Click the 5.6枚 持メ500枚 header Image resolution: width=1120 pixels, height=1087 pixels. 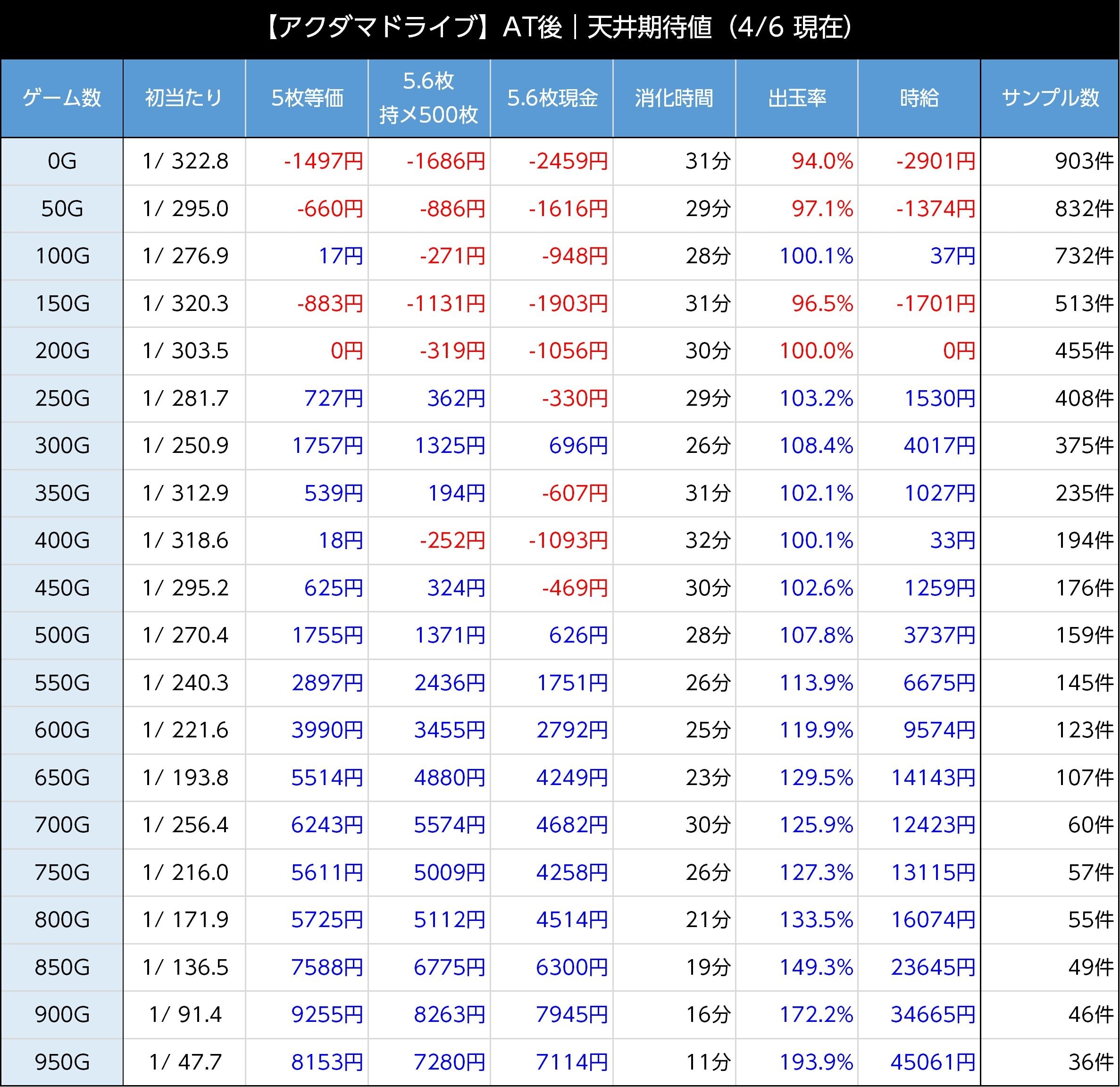[429, 98]
